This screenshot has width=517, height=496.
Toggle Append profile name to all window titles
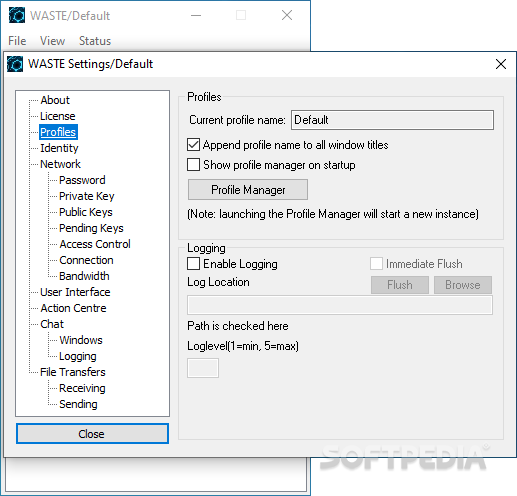point(193,145)
